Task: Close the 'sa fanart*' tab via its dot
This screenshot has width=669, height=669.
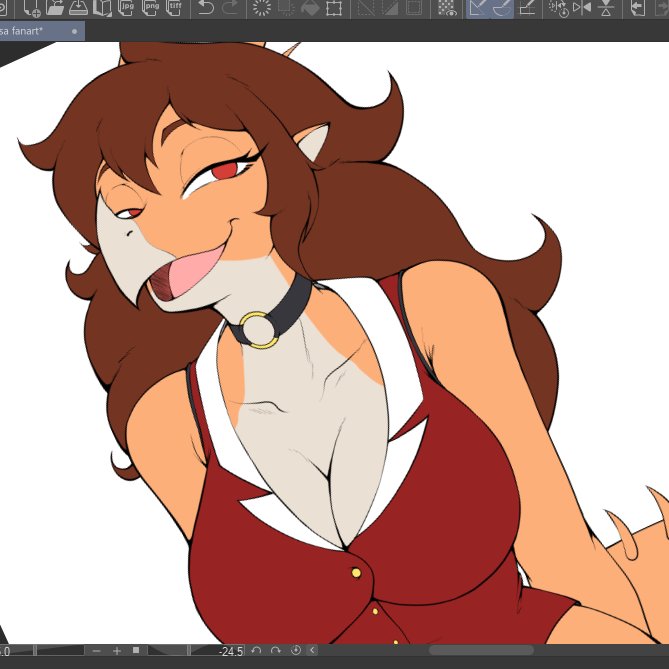Action: pyautogui.click(x=75, y=31)
